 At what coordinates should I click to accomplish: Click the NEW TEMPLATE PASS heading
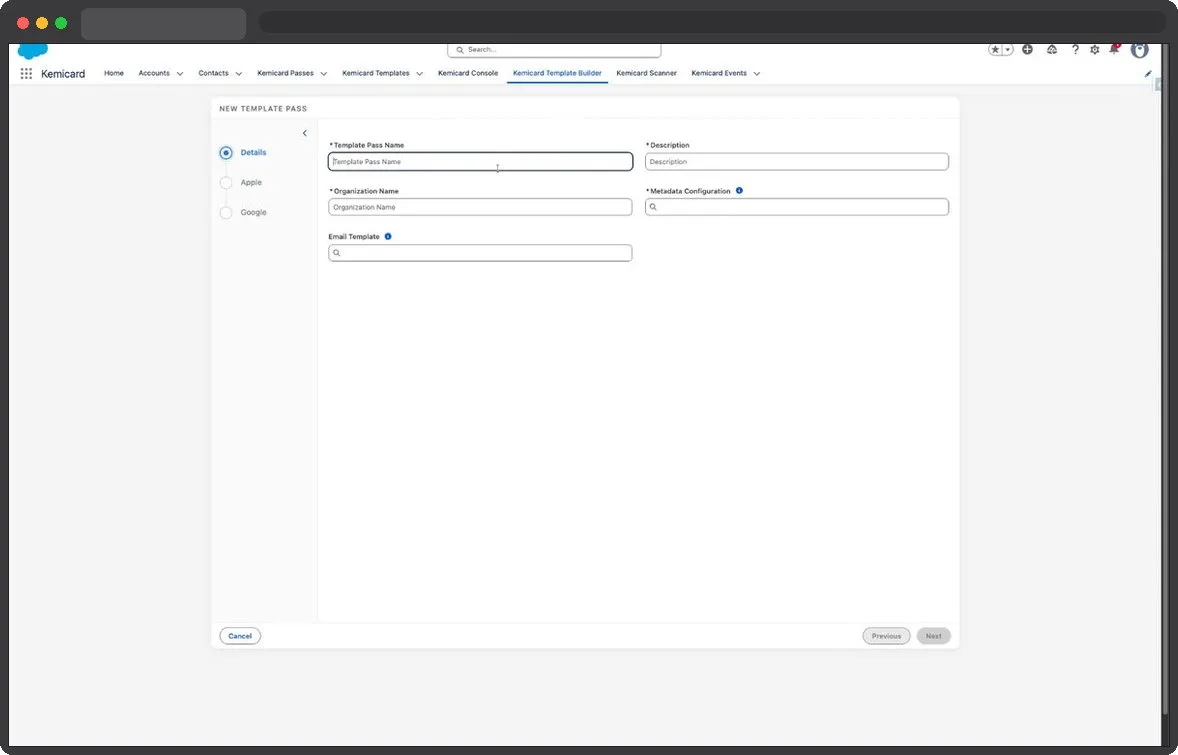(x=263, y=109)
